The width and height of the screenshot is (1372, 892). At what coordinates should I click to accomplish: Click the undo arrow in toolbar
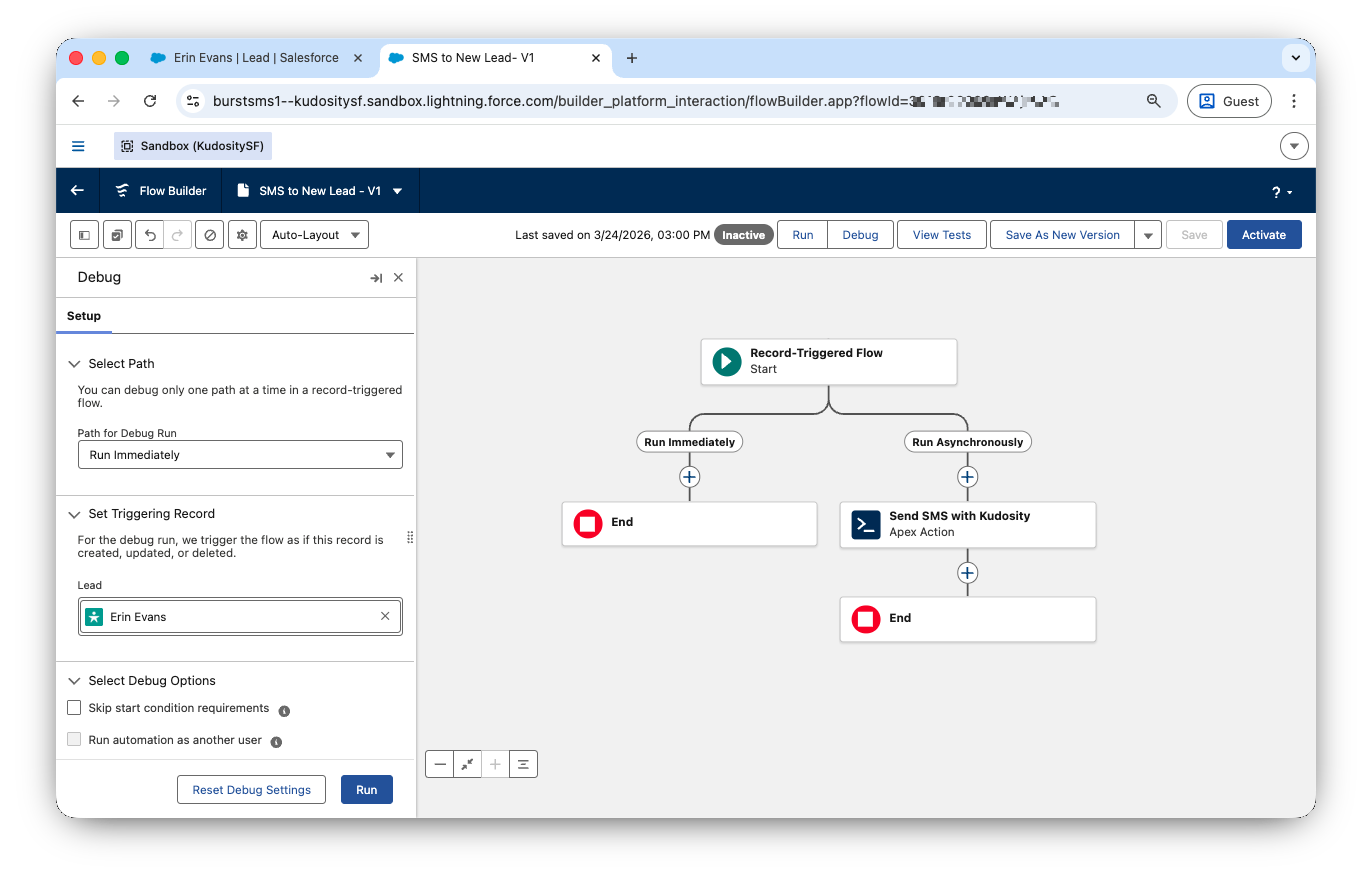click(x=150, y=235)
